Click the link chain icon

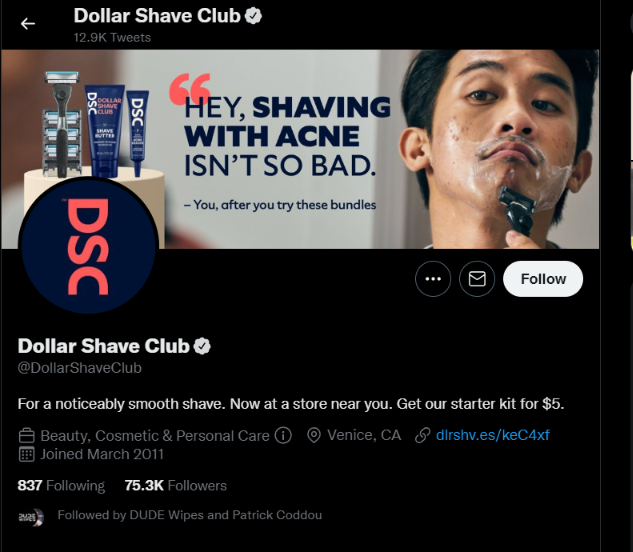(423, 435)
